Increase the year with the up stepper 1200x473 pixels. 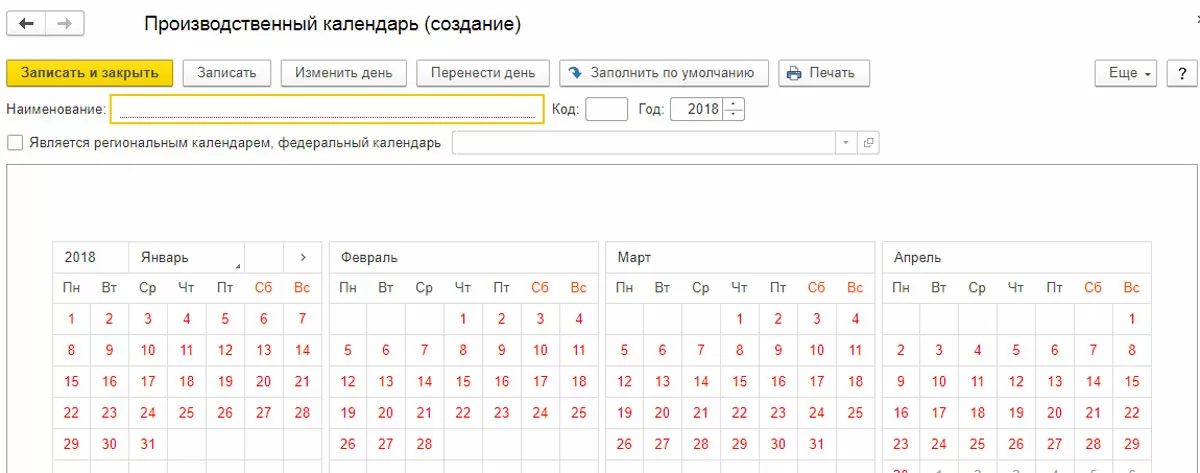point(735,104)
